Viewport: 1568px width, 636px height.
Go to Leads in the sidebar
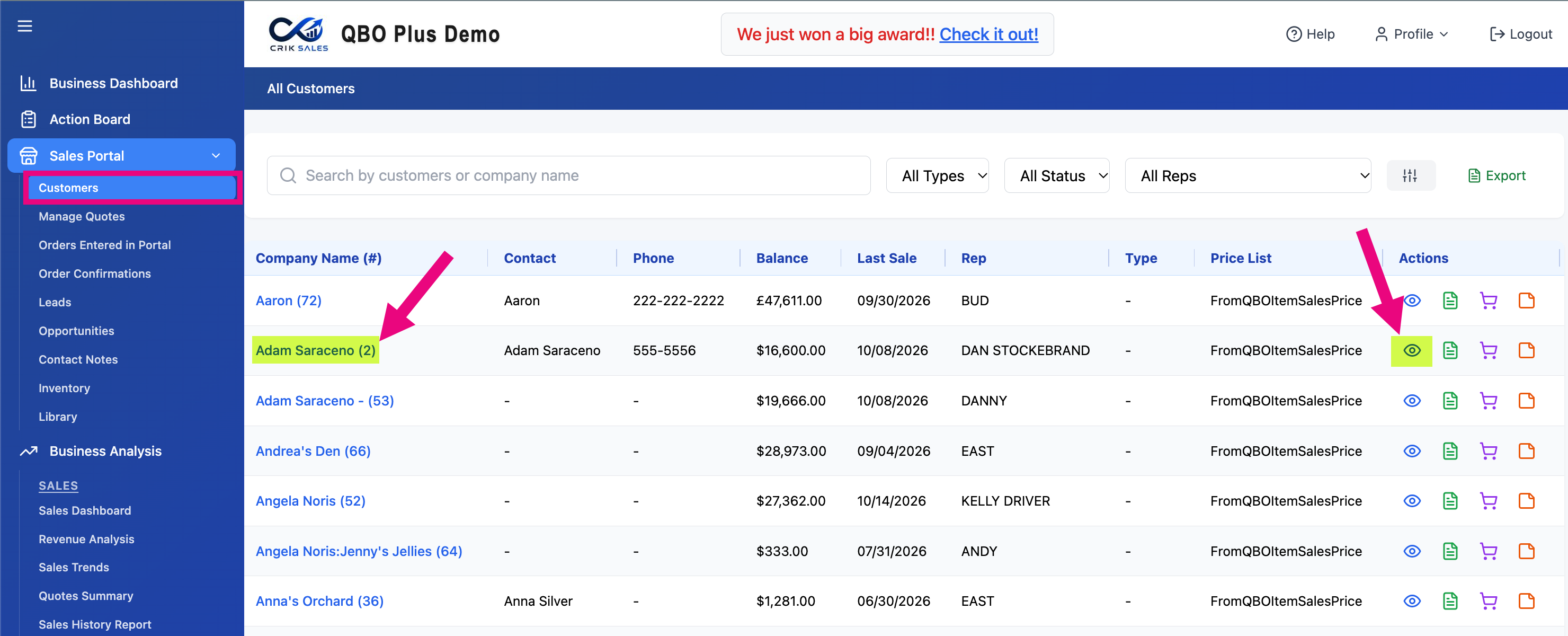(x=55, y=303)
